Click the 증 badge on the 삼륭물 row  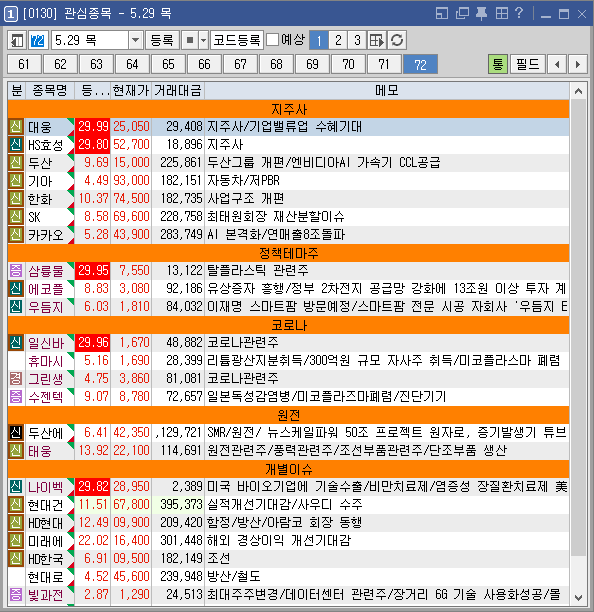tap(16, 270)
